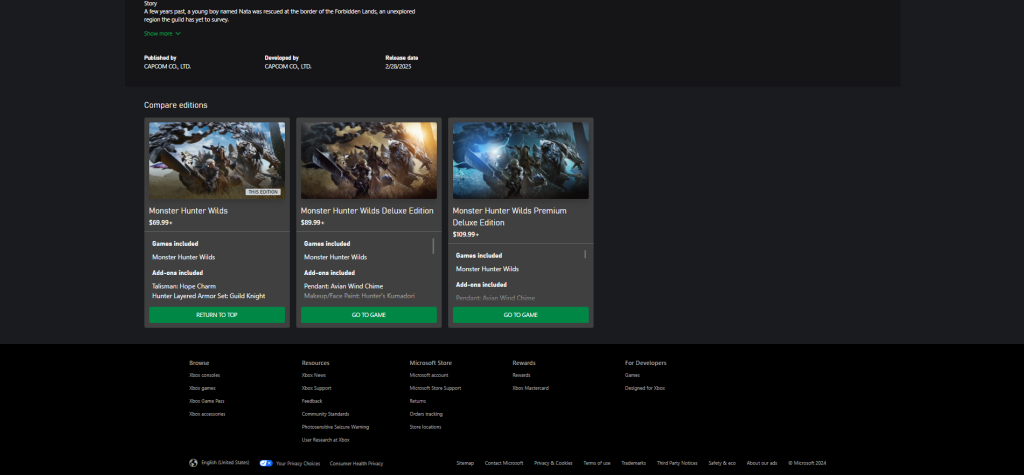Click the Return to Top button
Screen dimensions: 1024x475
pyautogui.click(x=217, y=314)
